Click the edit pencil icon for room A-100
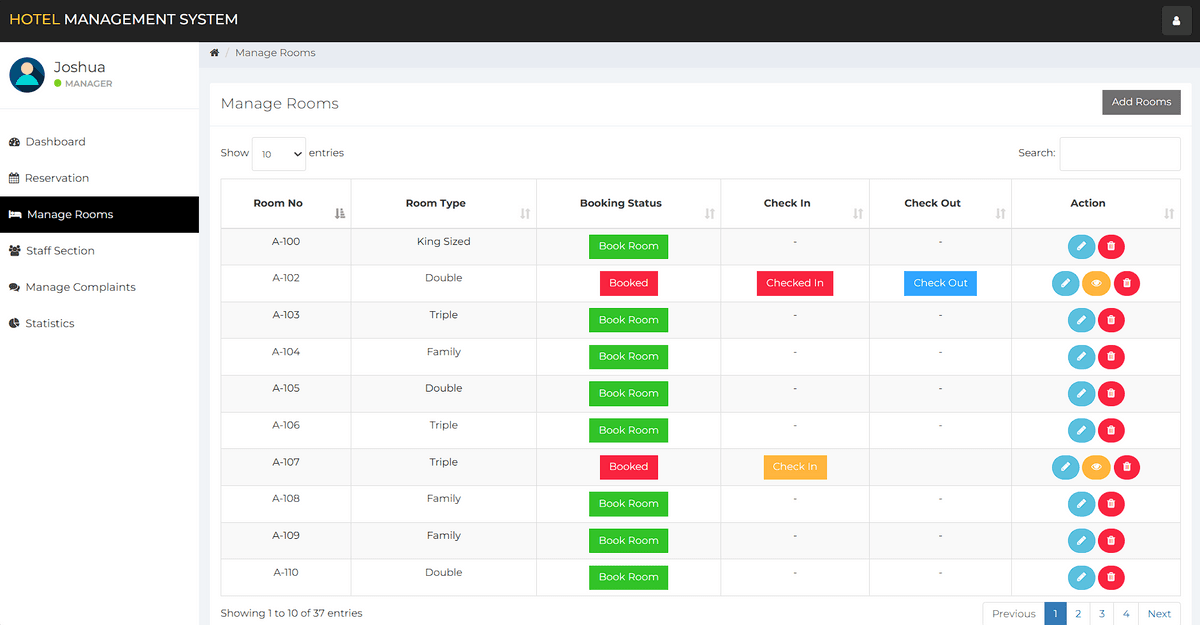The width and height of the screenshot is (1200, 625). click(x=1081, y=247)
